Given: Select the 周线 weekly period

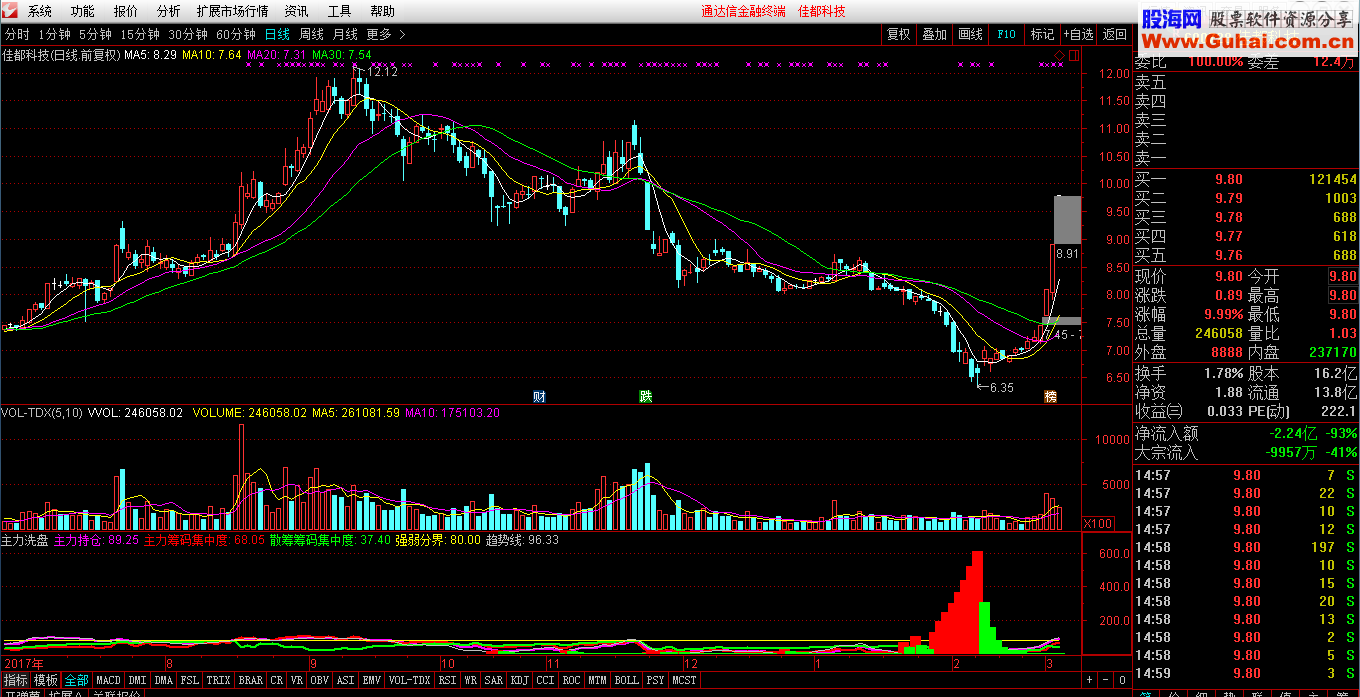Looking at the screenshot, I should point(311,34).
